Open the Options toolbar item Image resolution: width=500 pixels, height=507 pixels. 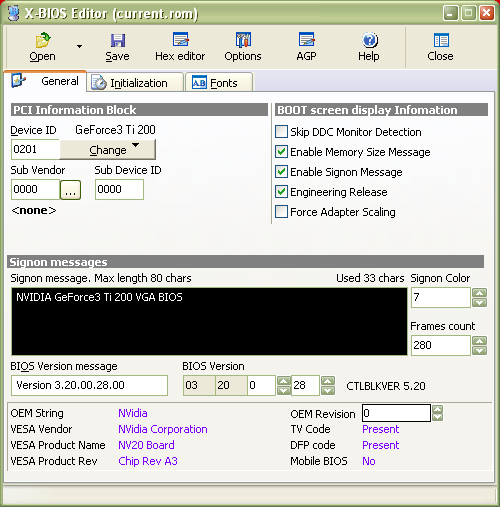click(243, 47)
